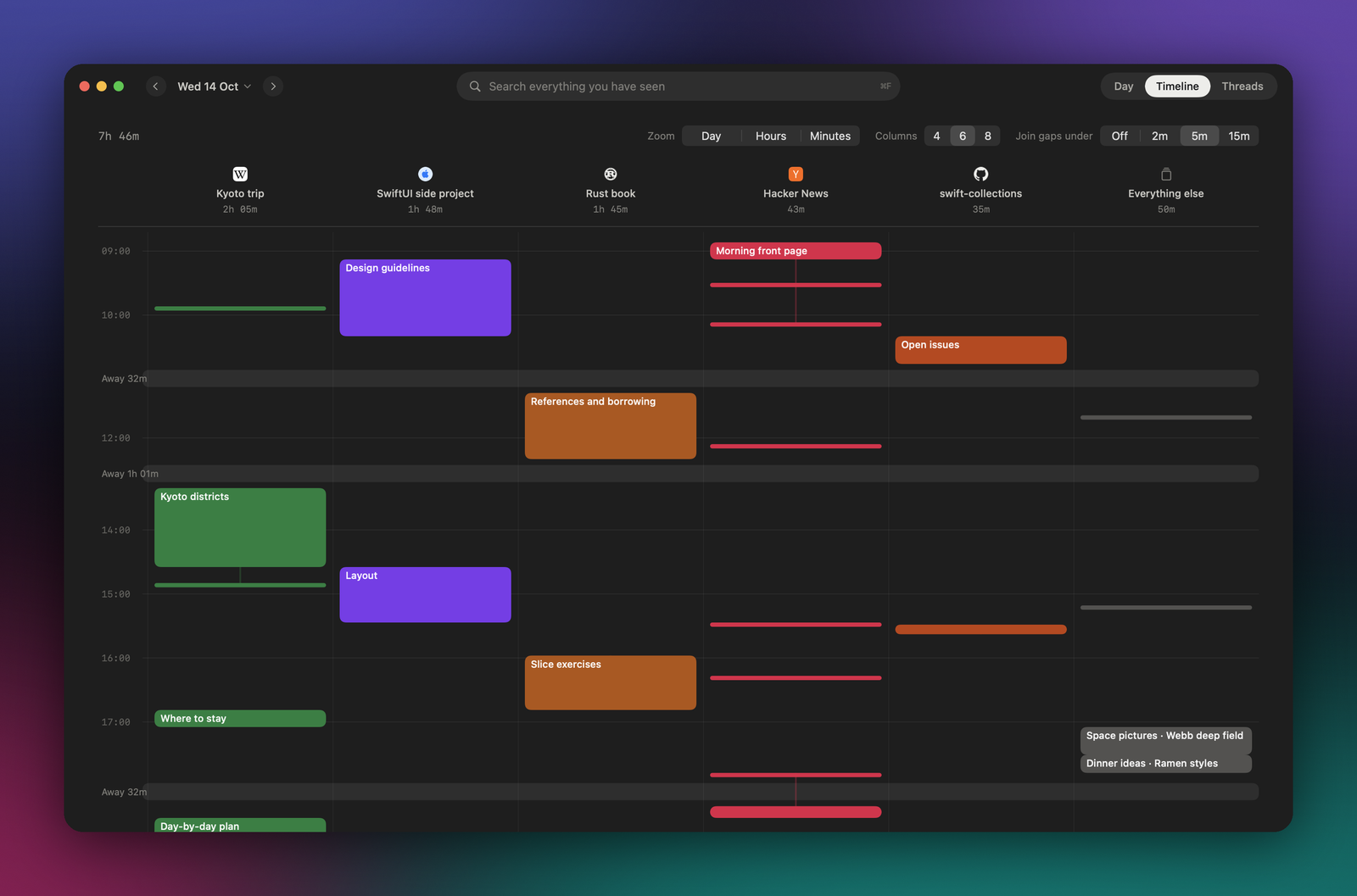
Task: Go to the previous day
Action: (155, 86)
